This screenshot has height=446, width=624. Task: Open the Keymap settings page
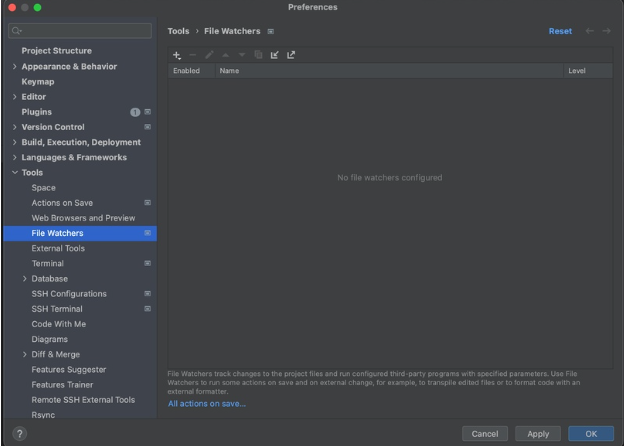(x=38, y=81)
